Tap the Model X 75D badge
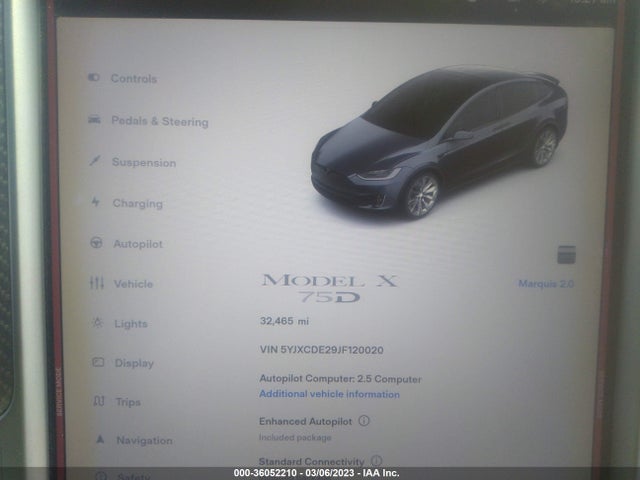Viewport: 640px width, 480px height. (329, 289)
